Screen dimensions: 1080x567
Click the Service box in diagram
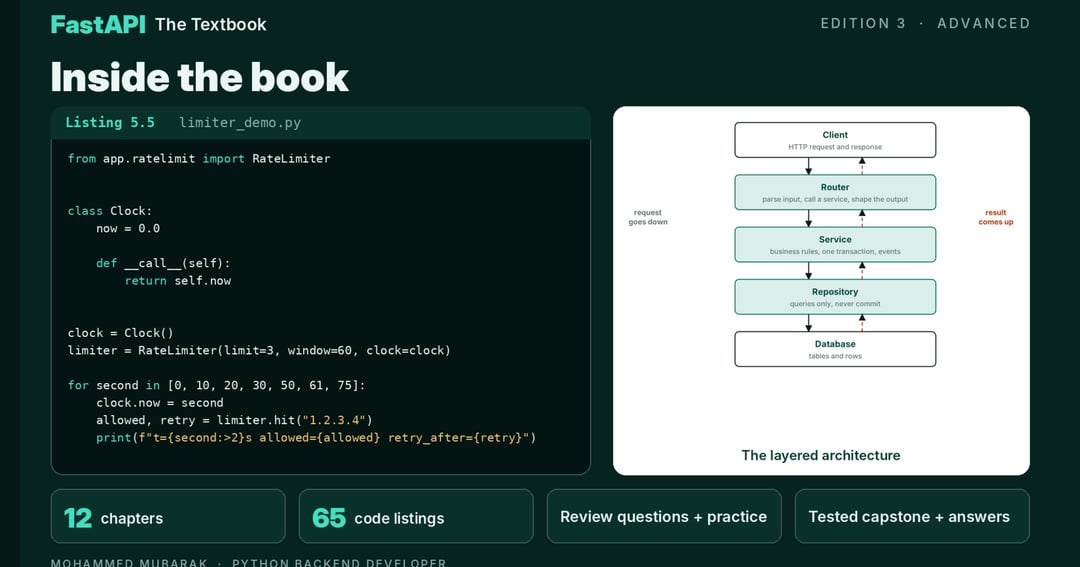click(835, 245)
